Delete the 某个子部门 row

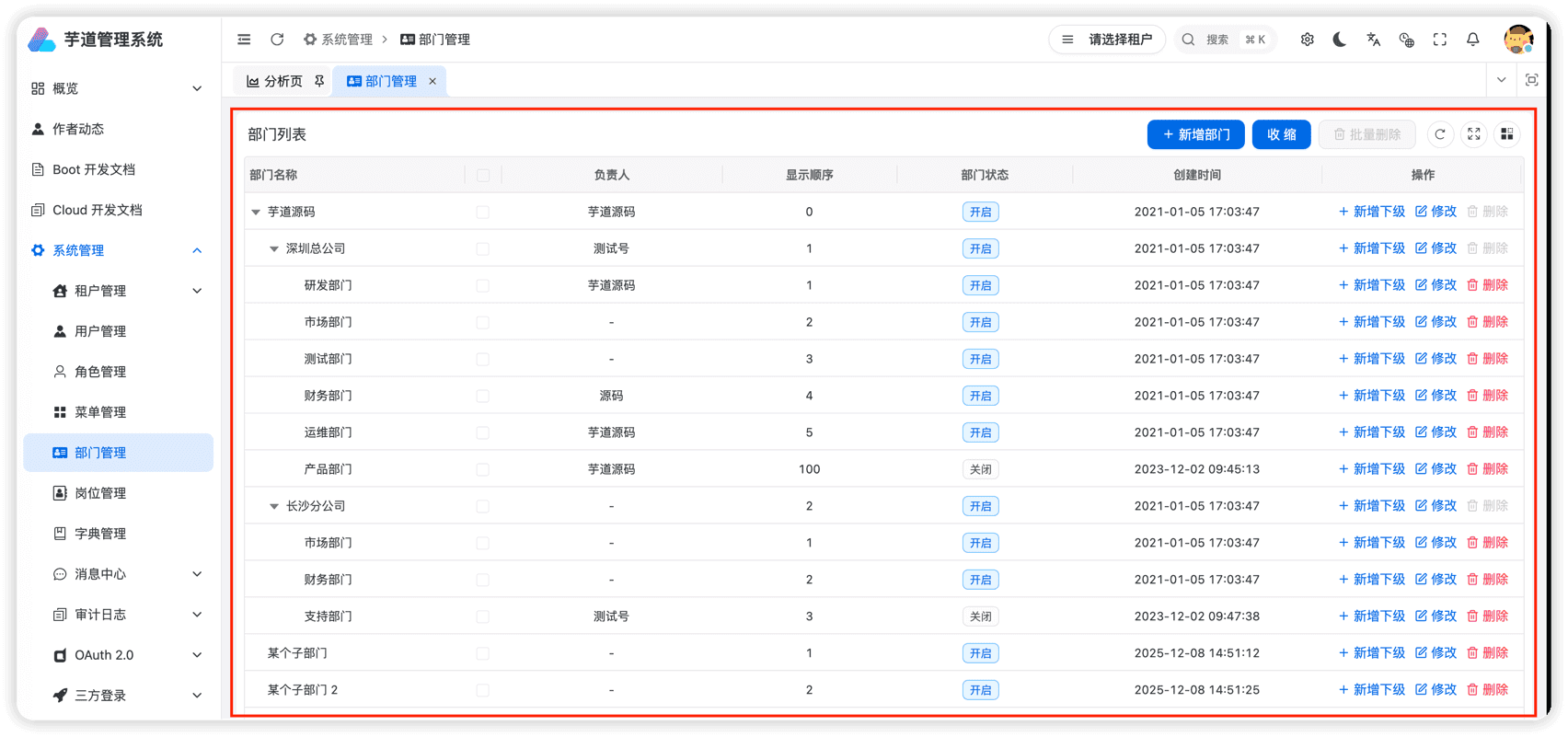coord(1487,653)
